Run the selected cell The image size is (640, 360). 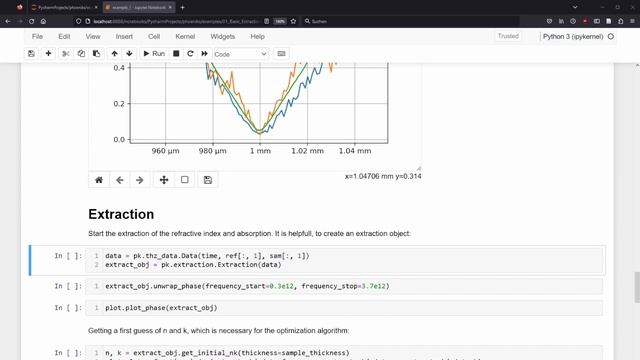pyautogui.click(x=154, y=54)
